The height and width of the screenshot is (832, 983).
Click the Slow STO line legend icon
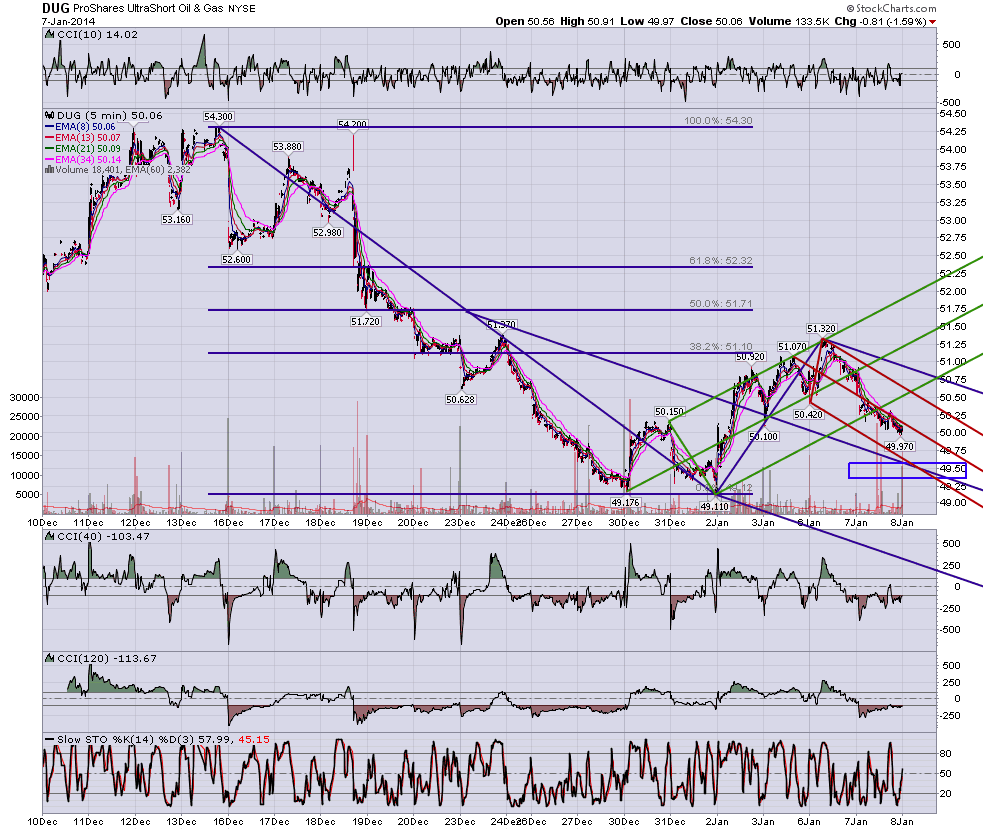[50, 739]
